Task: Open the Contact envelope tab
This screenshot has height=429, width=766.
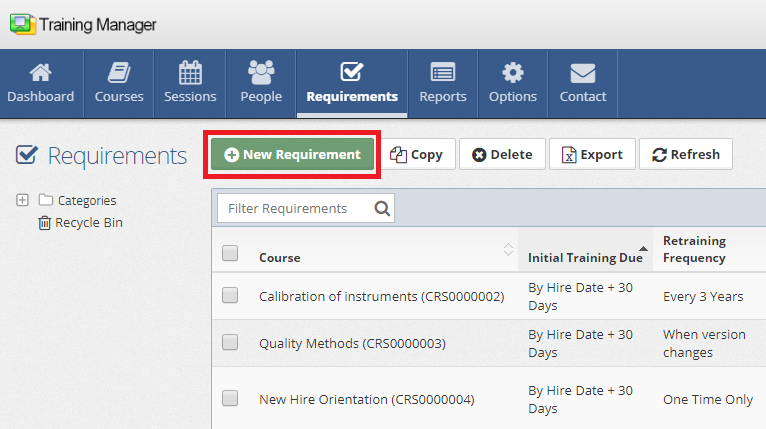Action: (583, 84)
